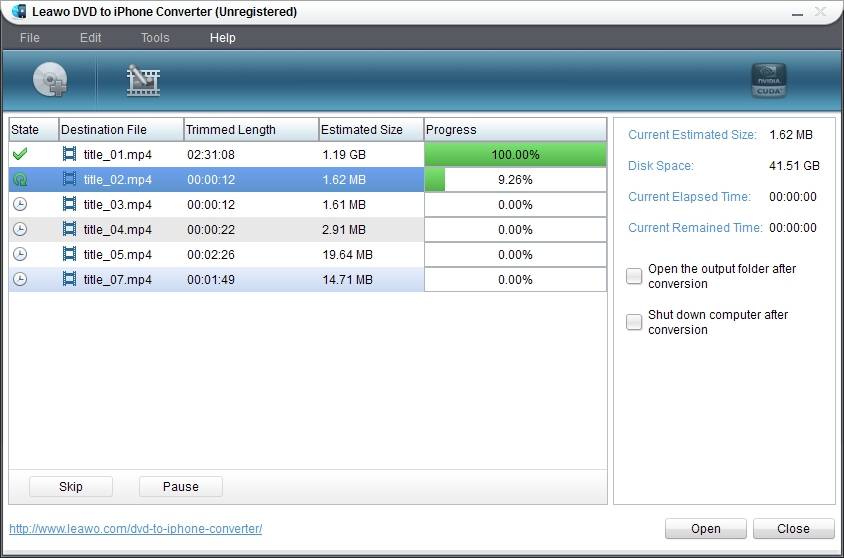Click film icon beside title_01.mp4
This screenshot has width=844, height=558.
coord(69,154)
